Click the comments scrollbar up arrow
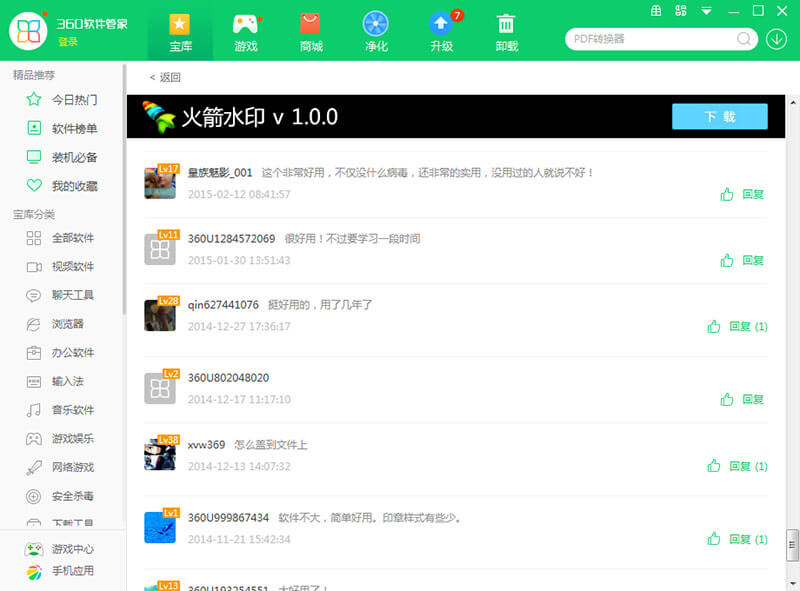Image resolution: width=800 pixels, height=591 pixels. (793, 103)
